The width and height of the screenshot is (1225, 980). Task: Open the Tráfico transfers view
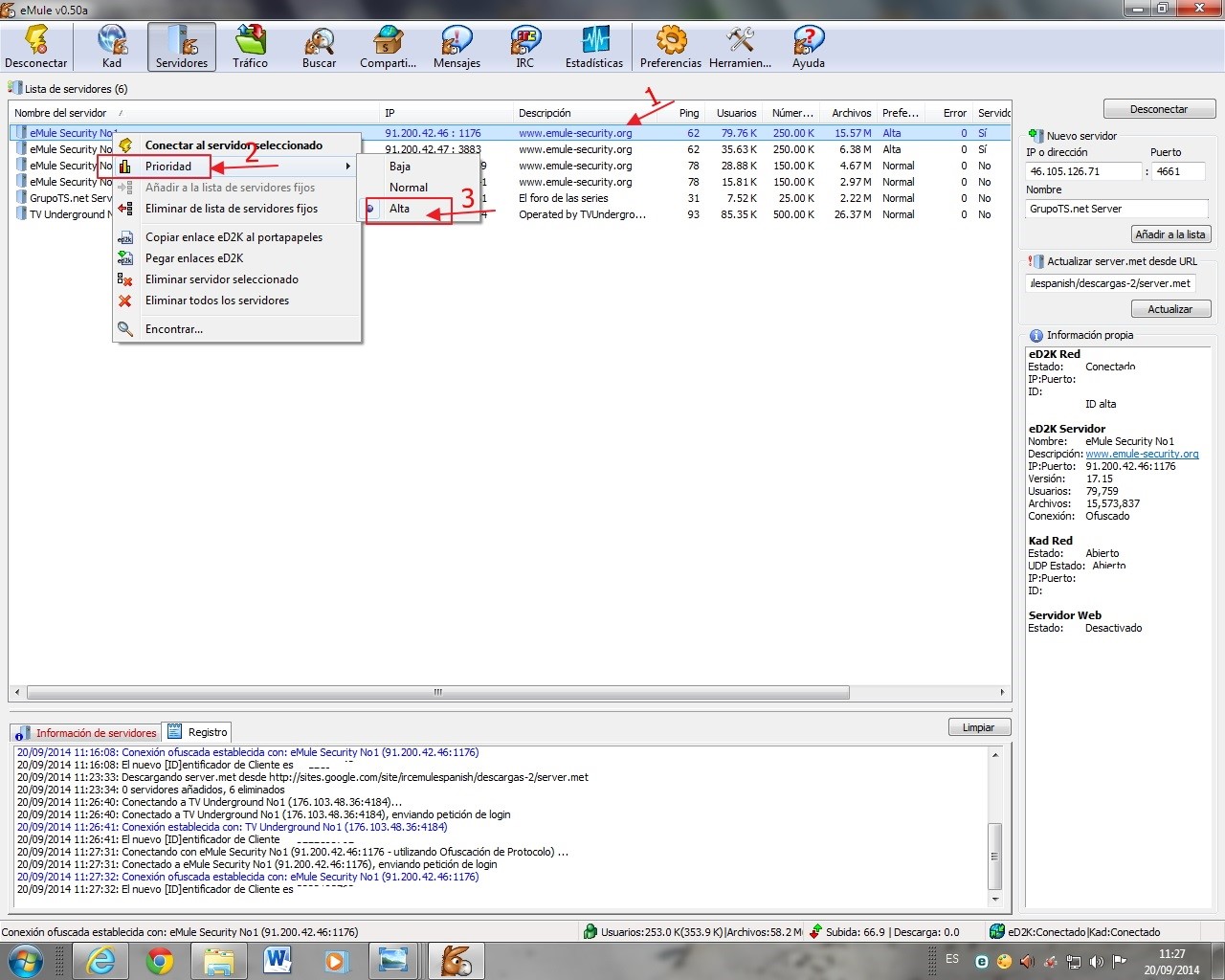(x=250, y=45)
